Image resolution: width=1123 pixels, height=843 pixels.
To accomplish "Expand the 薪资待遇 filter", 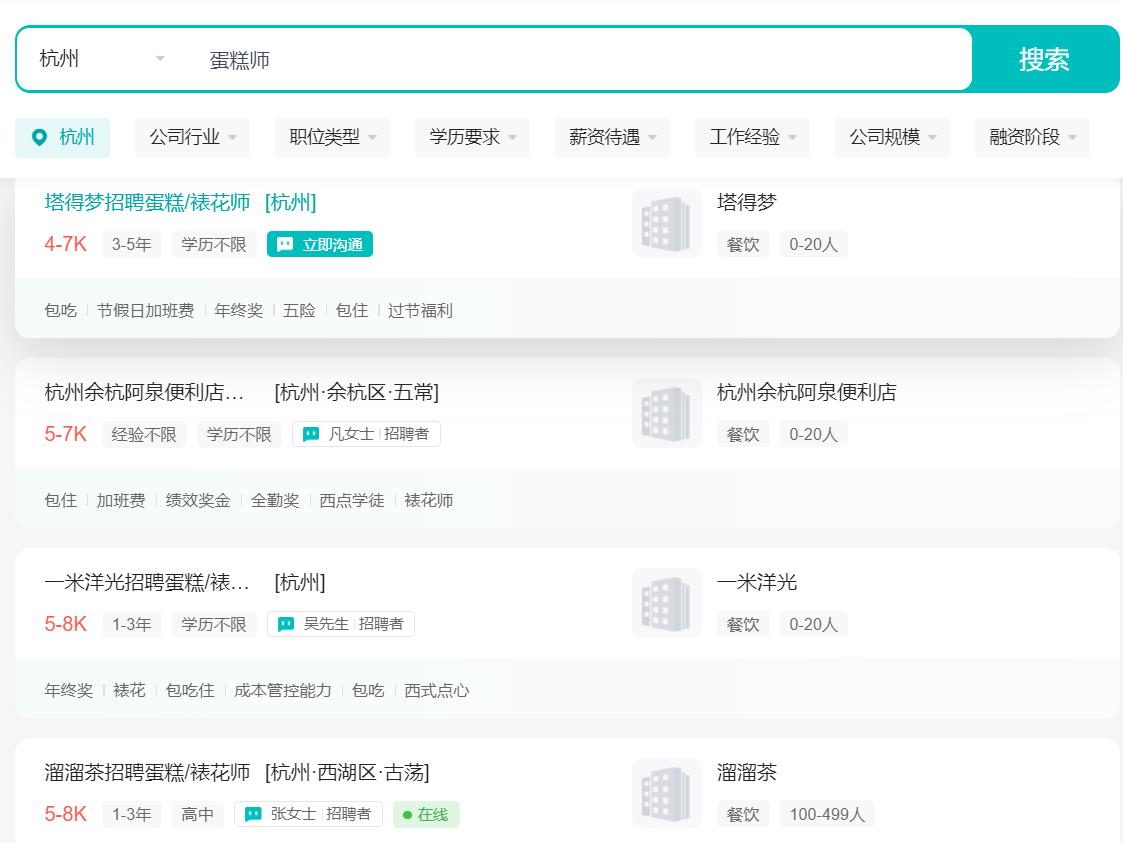I will pyautogui.click(x=612, y=138).
